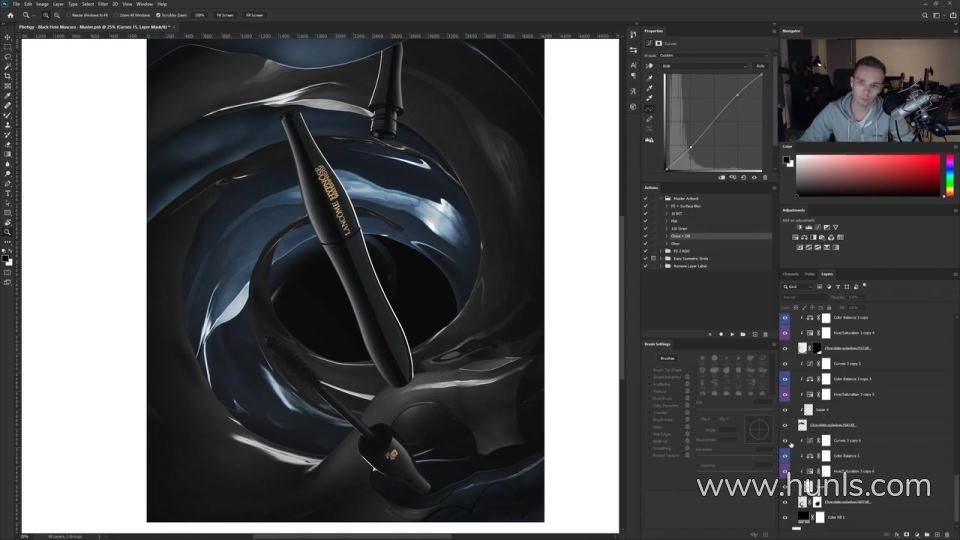
Task: Select draw curve pencil icon
Action: [x=650, y=119]
